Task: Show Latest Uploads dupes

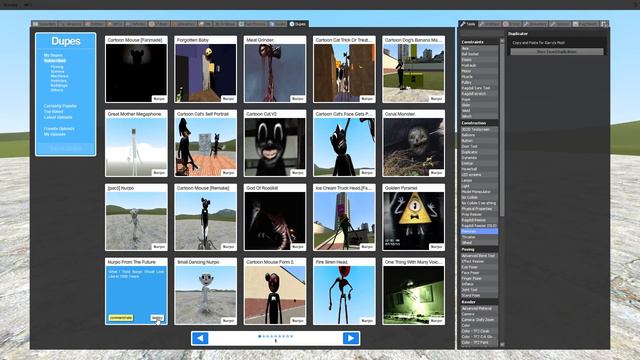Action: click(58, 117)
